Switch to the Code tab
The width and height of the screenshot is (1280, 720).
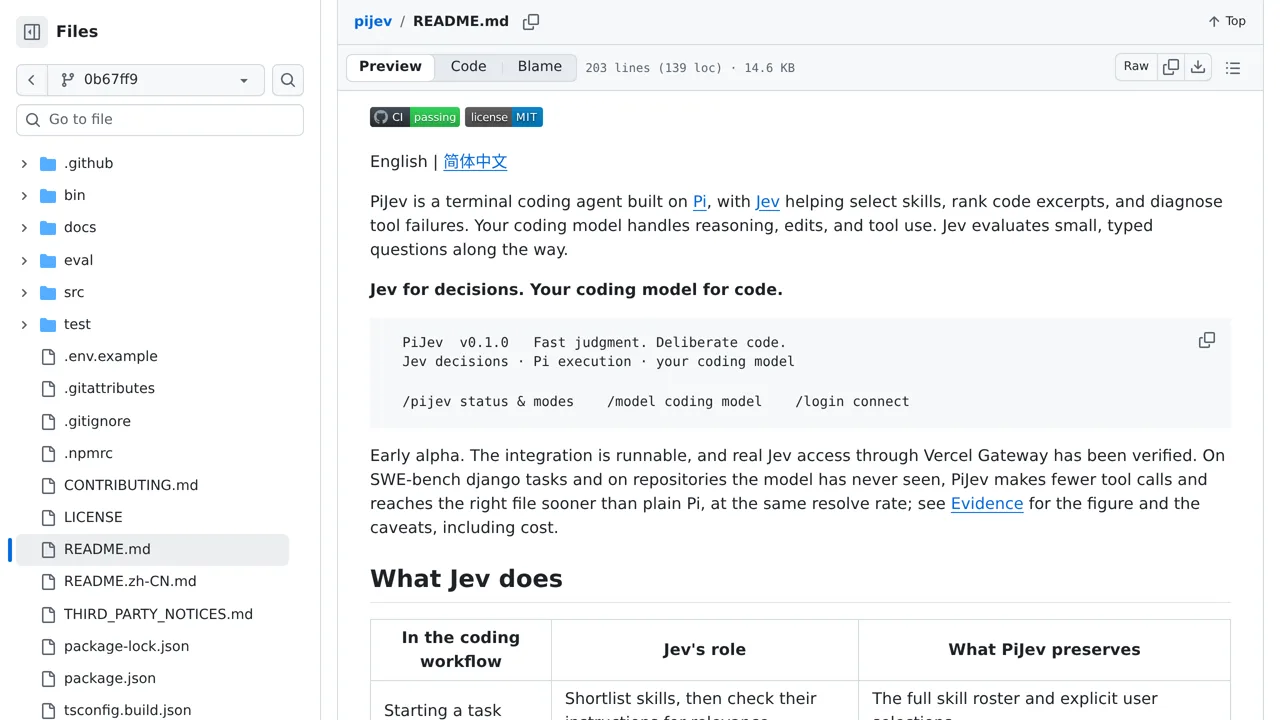(468, 67)
